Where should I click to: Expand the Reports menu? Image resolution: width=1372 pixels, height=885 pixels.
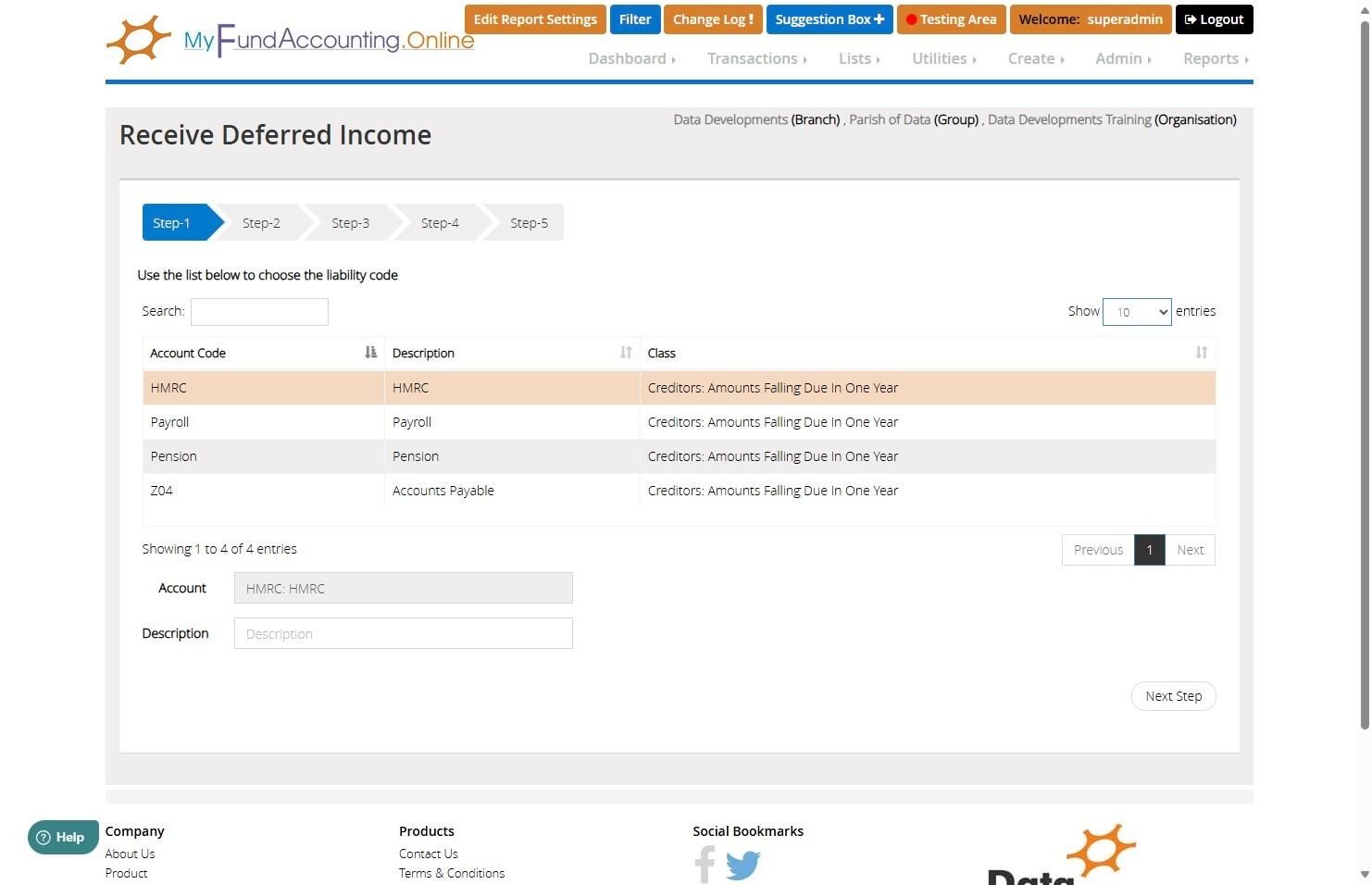coord(1216,58)
